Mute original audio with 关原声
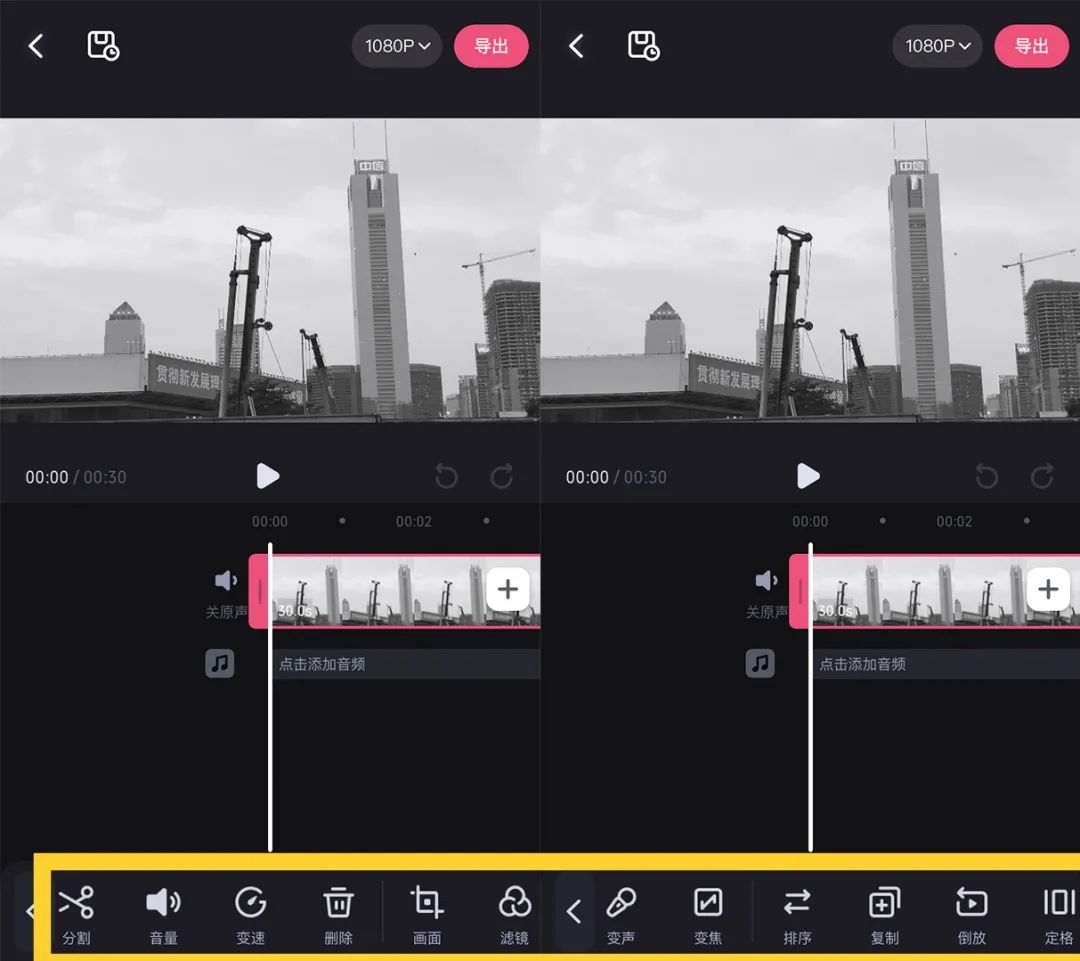Screen dimensions: 1080x961 (x=225, y=590)
